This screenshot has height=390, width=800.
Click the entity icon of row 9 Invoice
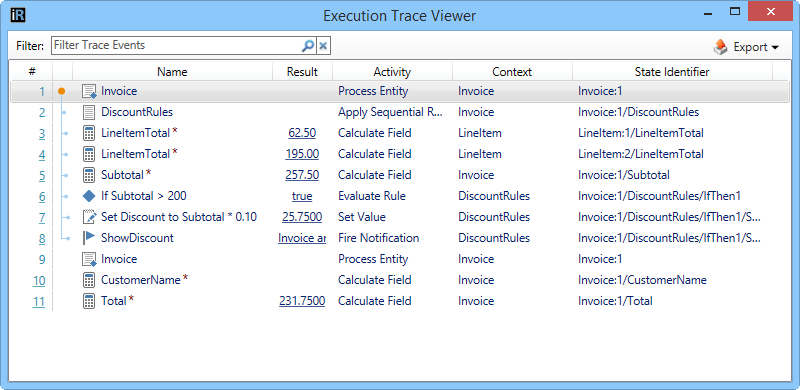(89, 259)
